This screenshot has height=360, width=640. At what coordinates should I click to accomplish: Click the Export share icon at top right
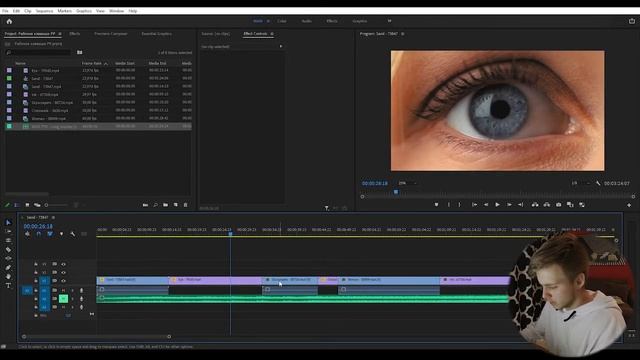[632, 21]
